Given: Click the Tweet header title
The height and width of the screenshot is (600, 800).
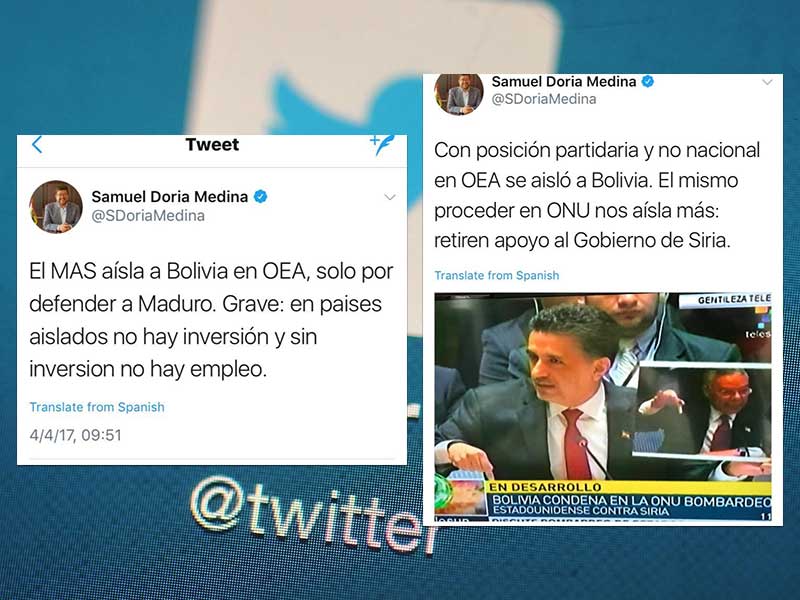Looking at the screenshot, I should 212,144.
